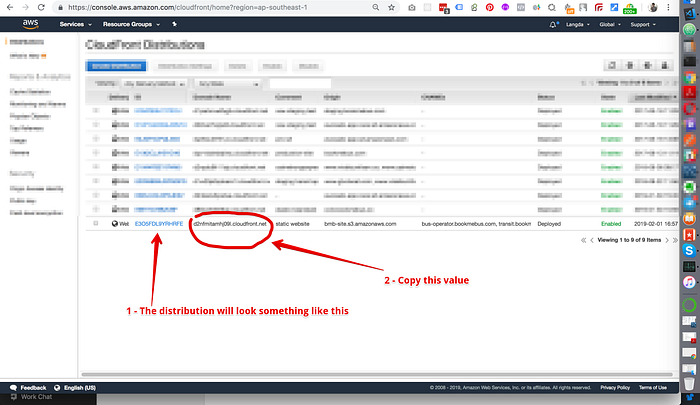Reload the CloudFront console page
The image size is (700, 405).
(41, 8)
